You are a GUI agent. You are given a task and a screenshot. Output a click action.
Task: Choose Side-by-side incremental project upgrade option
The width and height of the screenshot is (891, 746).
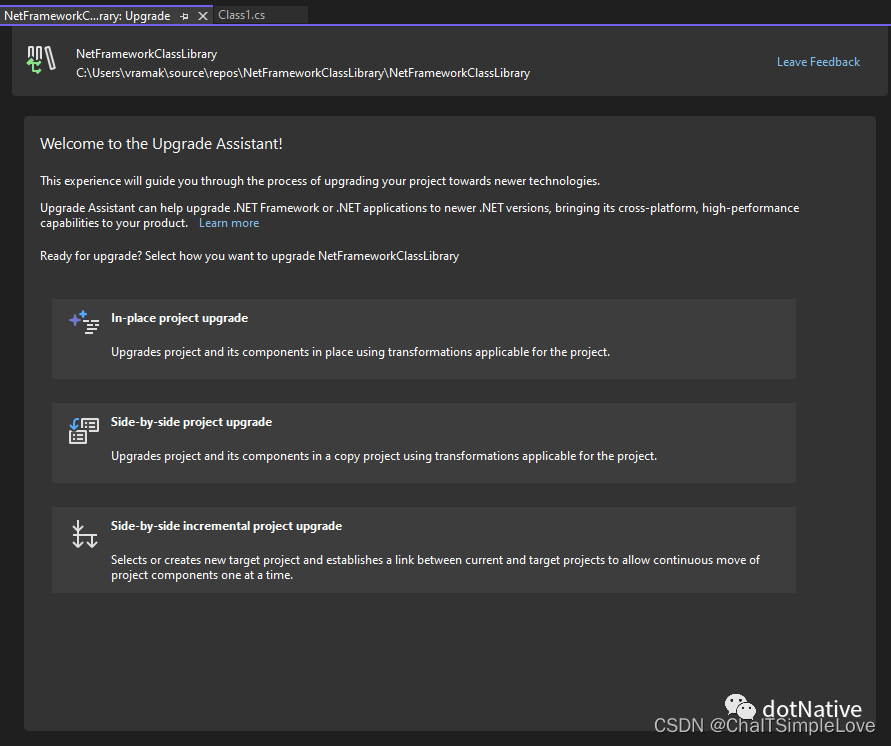[424, 550]
